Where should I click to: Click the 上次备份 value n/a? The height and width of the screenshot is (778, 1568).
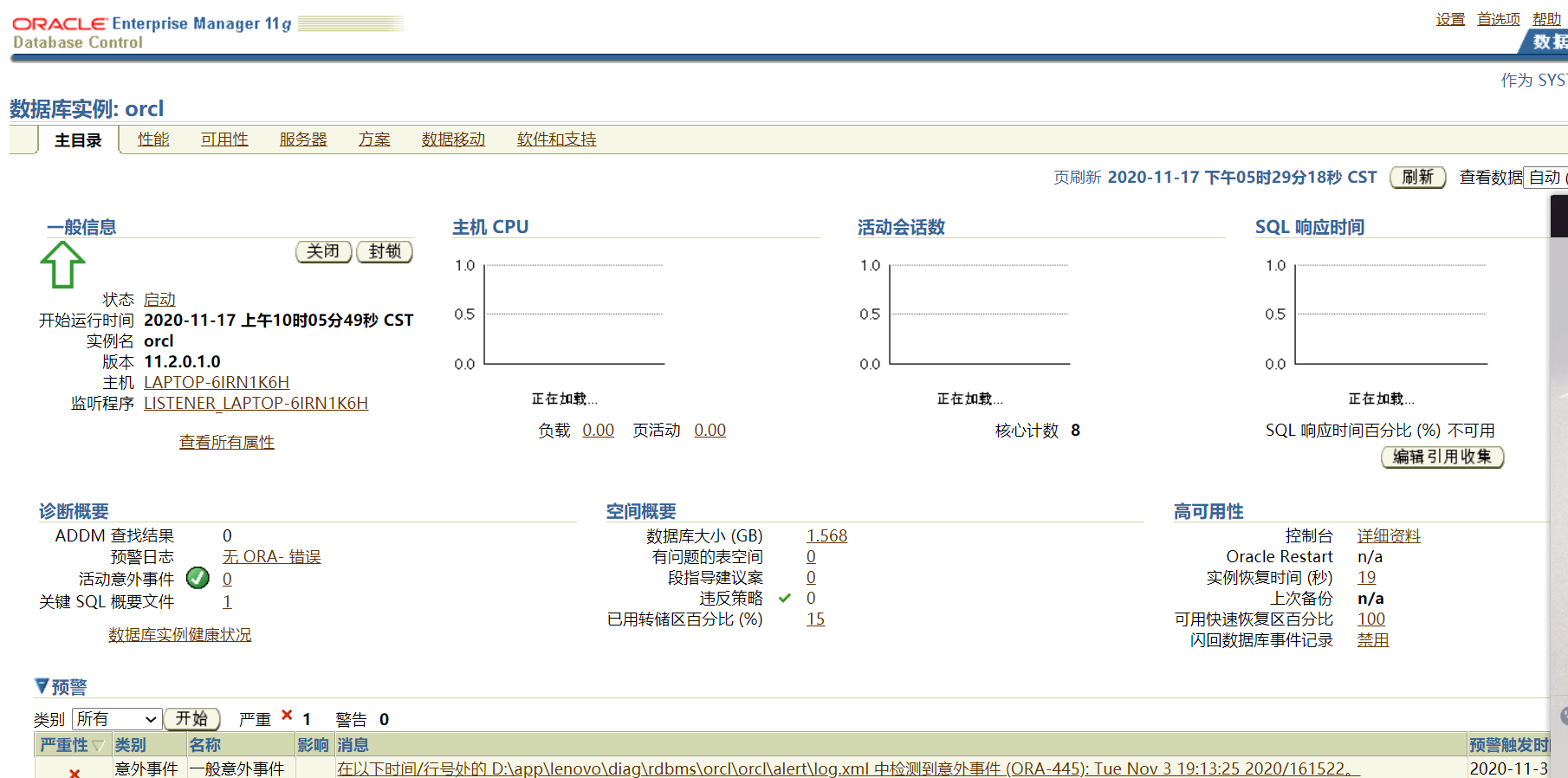1370,599
